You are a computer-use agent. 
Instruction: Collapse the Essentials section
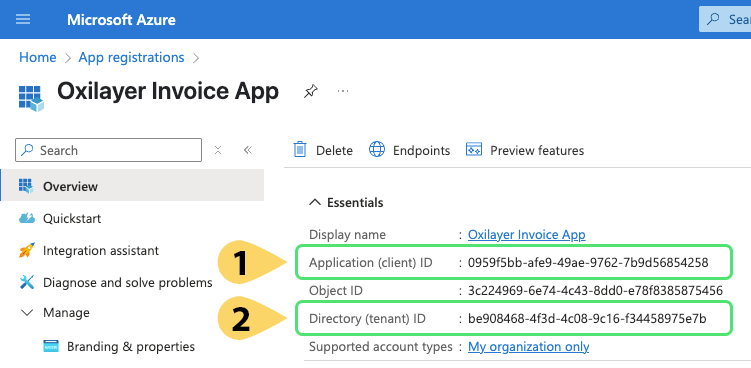[x=315, y=203]
